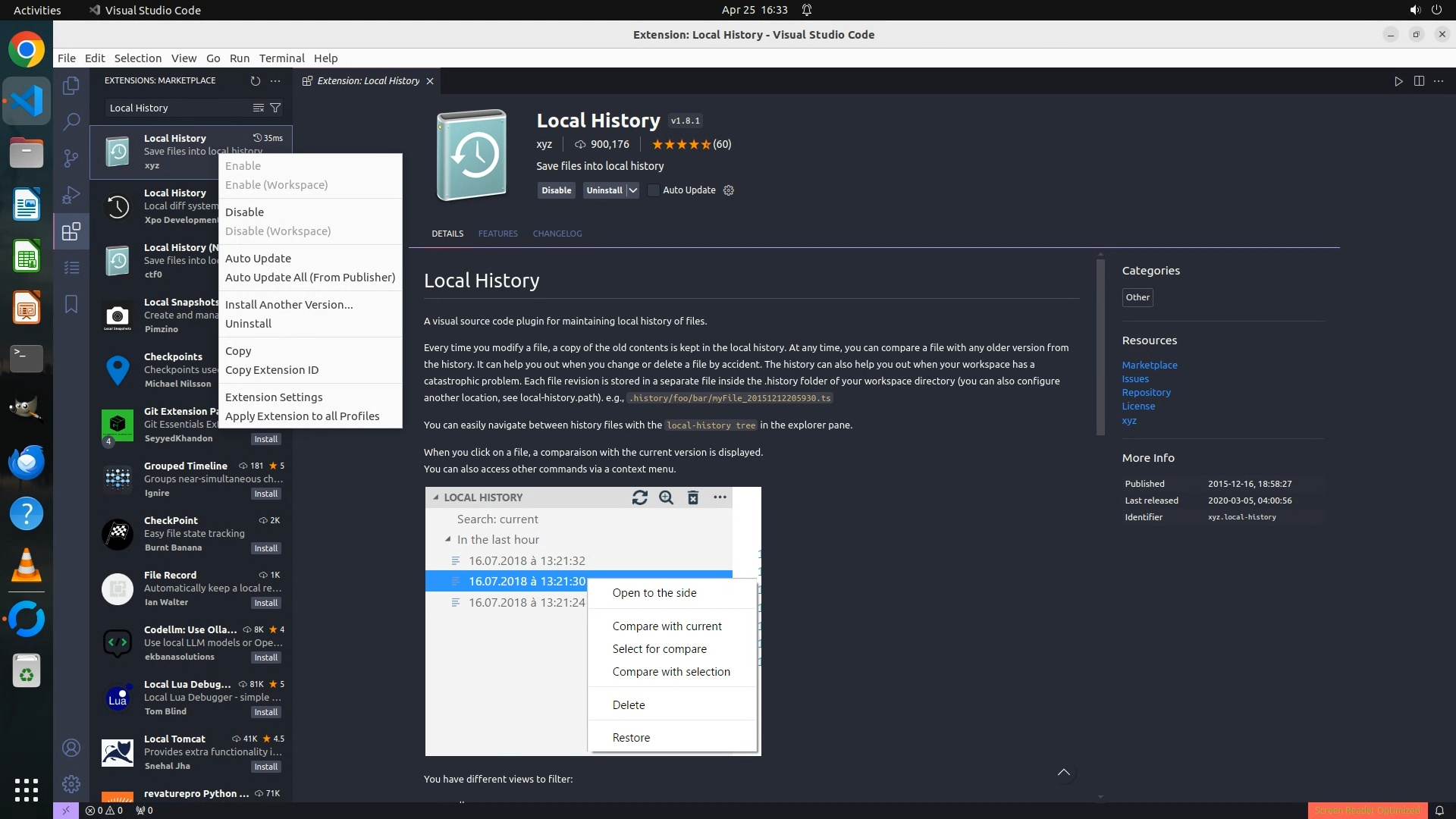Clear extensions search results icon
The image size is (1456, 819).
pos(259,108)
